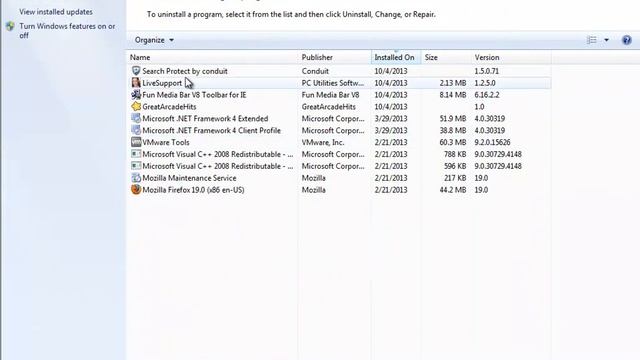
Task: Click the PC Utilities Softw... publisher cell
Action: tap(333, 83)
